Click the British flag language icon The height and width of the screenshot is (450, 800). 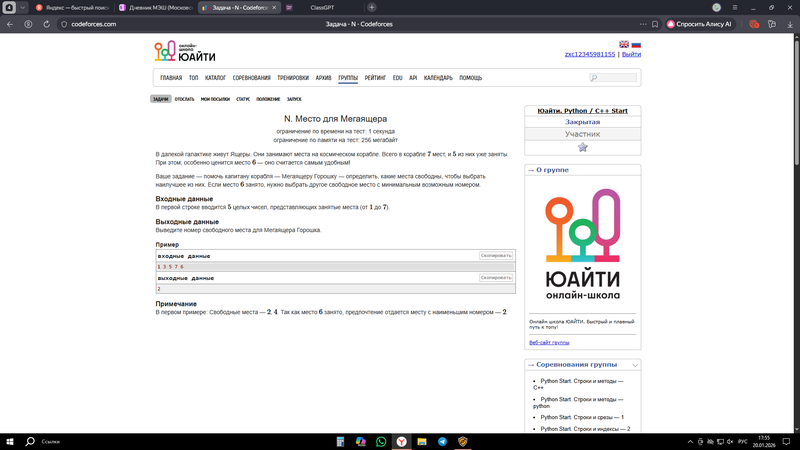pos(624,44)
